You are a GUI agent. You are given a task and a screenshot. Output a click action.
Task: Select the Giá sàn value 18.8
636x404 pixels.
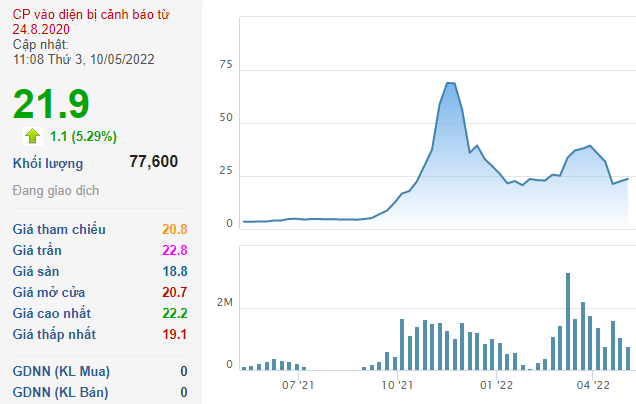coord(175,271)
